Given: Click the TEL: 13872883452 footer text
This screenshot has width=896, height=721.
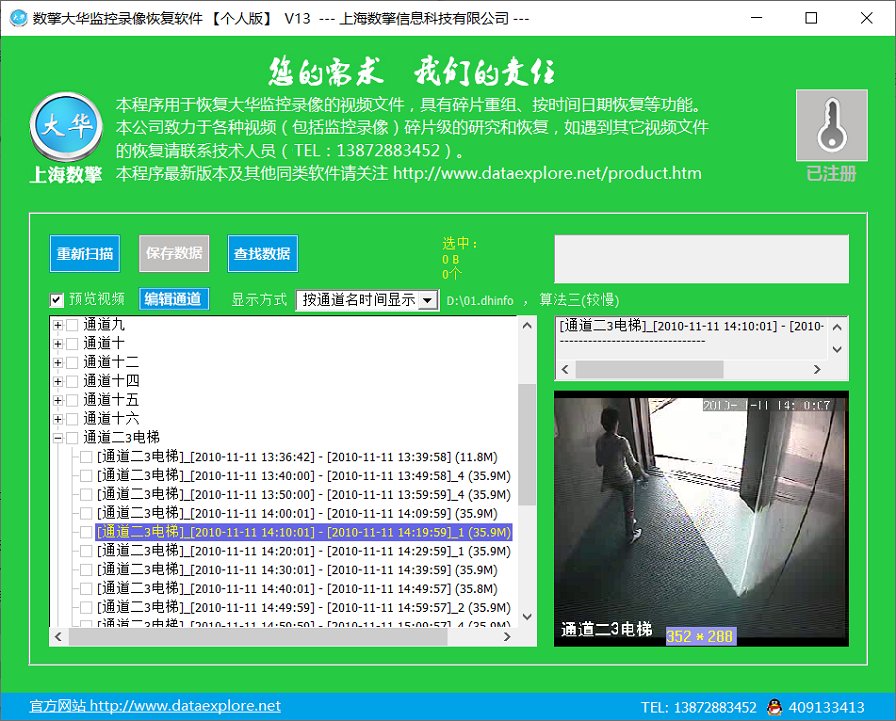Looking at the screenshot, I should [x=699, y=707].
